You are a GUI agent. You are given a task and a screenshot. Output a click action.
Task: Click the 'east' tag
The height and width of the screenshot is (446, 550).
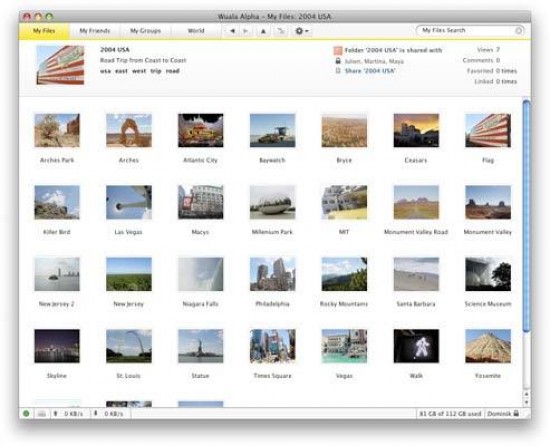pyautogui.click(x=121, y=71)
